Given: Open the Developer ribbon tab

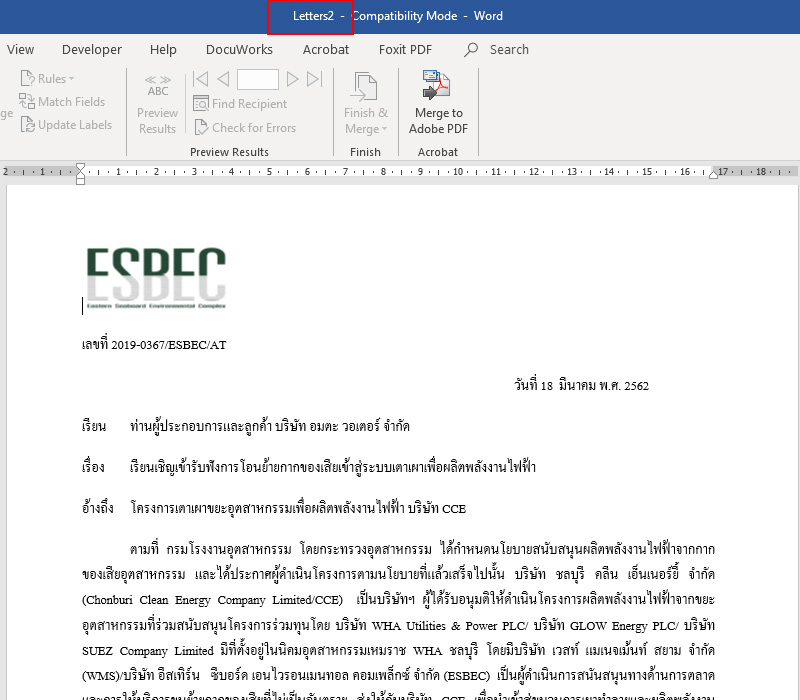Looking at the screenshot, I should click(92, 49).
